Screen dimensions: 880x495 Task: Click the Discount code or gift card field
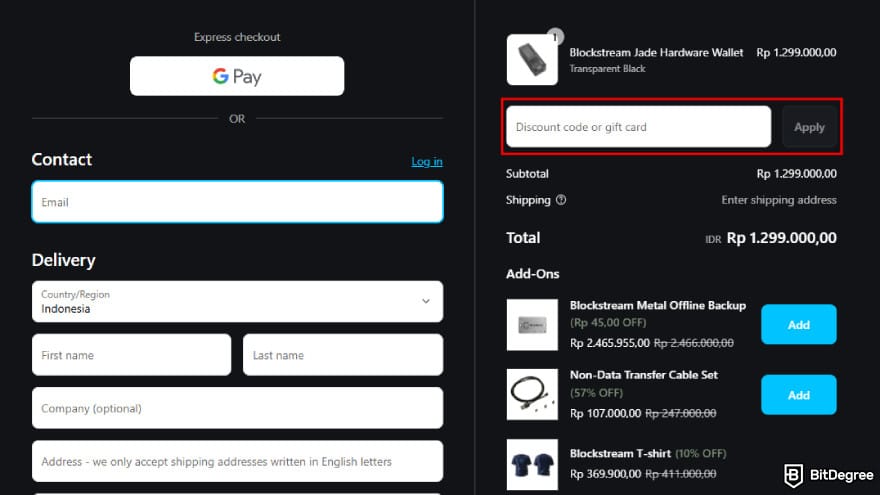[x=638, y=127]
